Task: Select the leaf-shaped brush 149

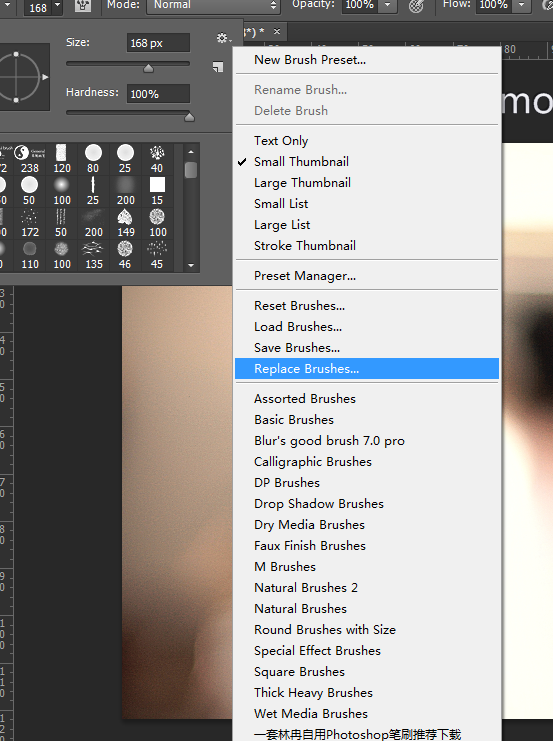Action: point(125,224)
